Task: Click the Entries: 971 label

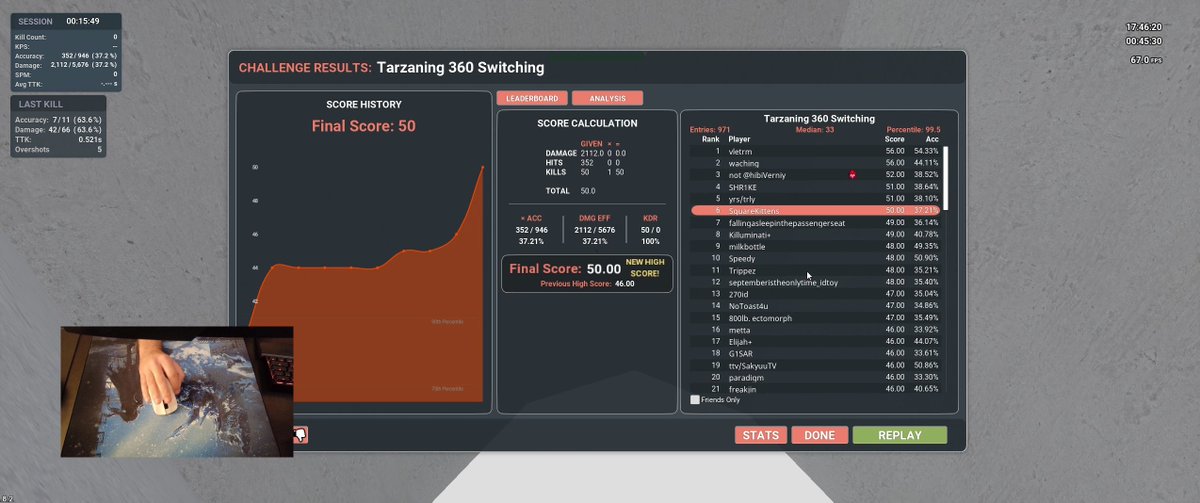Action: click(711, 130)
